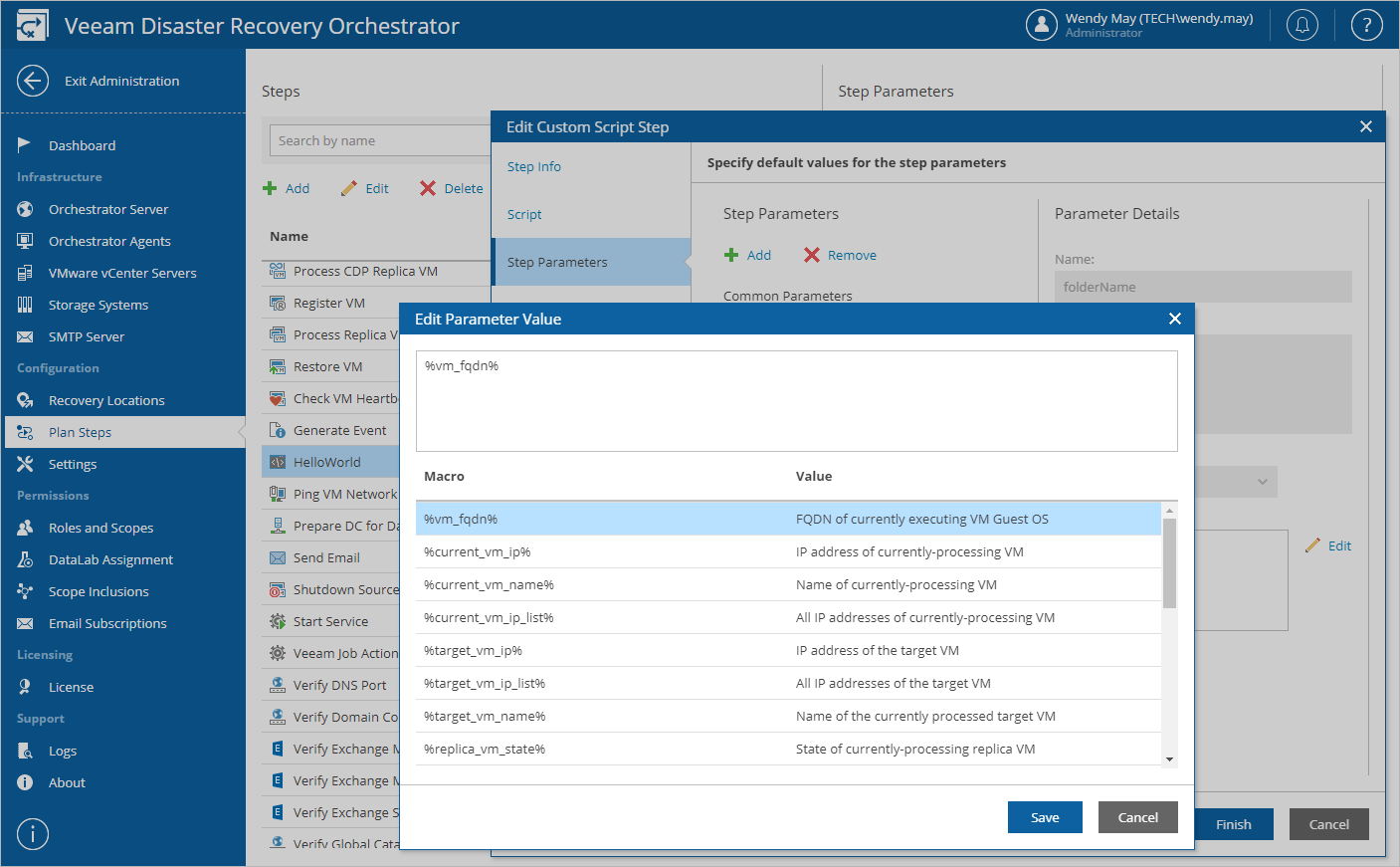
Task: Cancel the Edit Parameter Value dialog
Action: (1138, 817)
